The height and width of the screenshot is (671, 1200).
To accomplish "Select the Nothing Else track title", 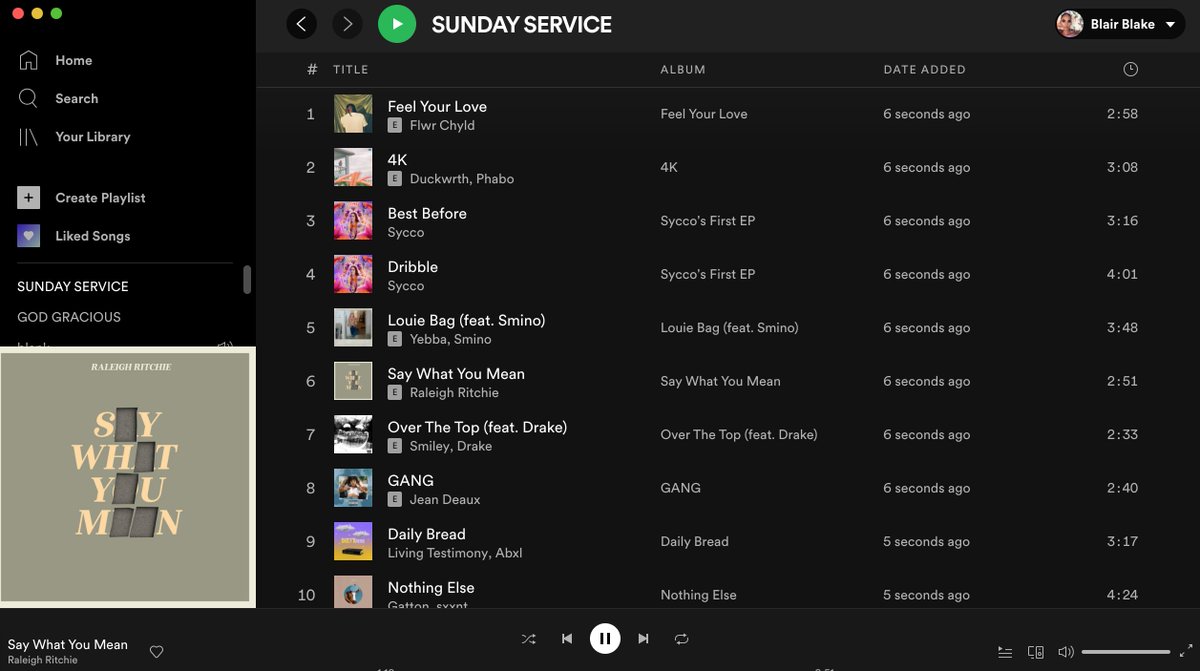I will click(x=431, y=588).
